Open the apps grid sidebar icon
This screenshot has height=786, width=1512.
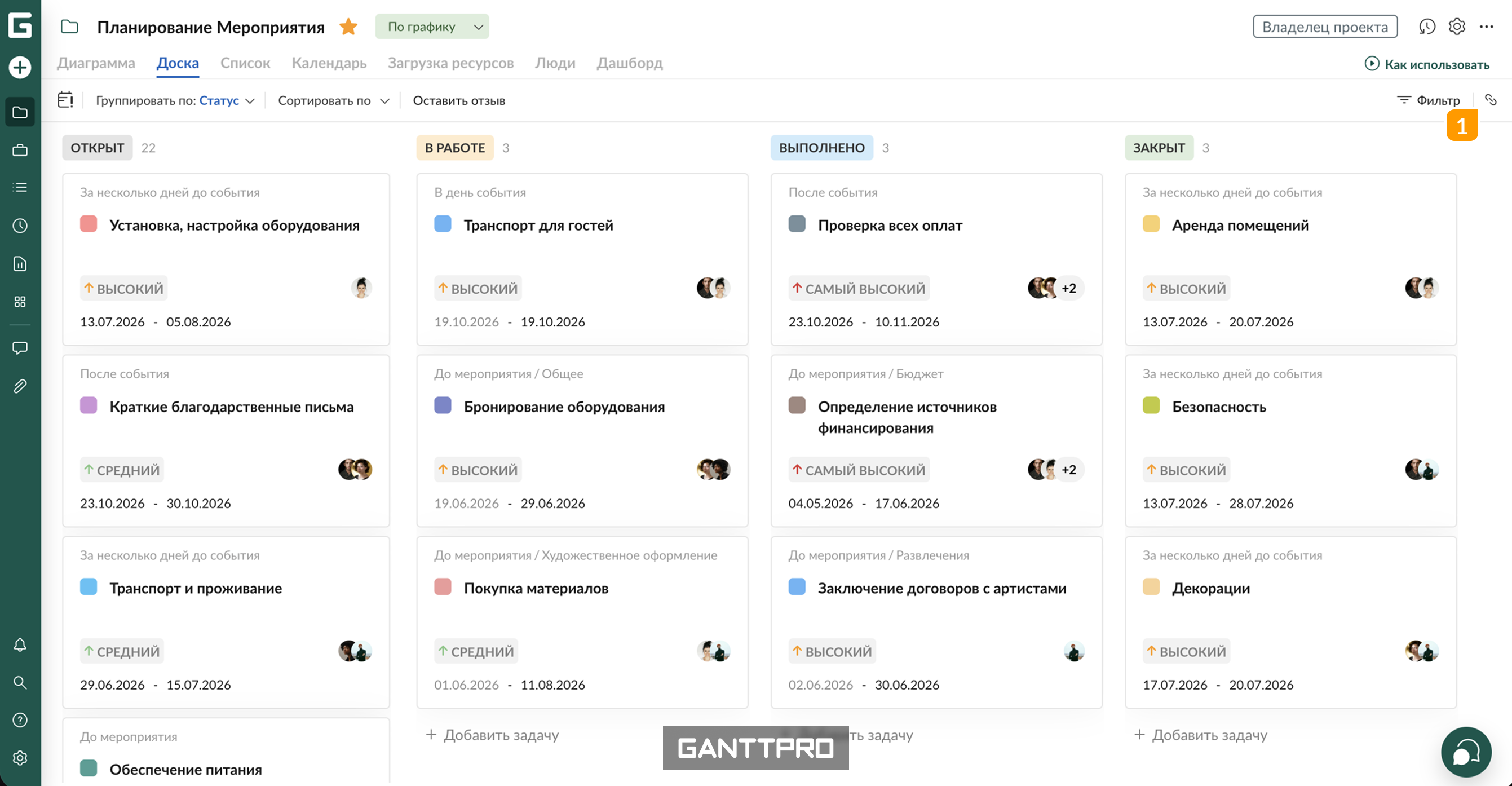tap(20, 302)
